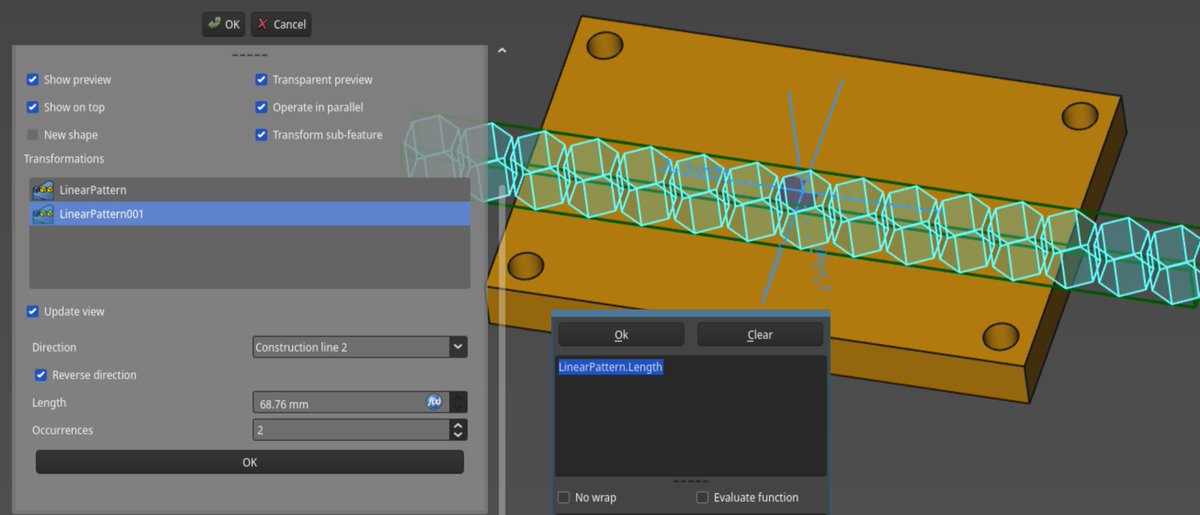
Task: Open the Direction dropdown Construction line 2
Action: point(360,347)
